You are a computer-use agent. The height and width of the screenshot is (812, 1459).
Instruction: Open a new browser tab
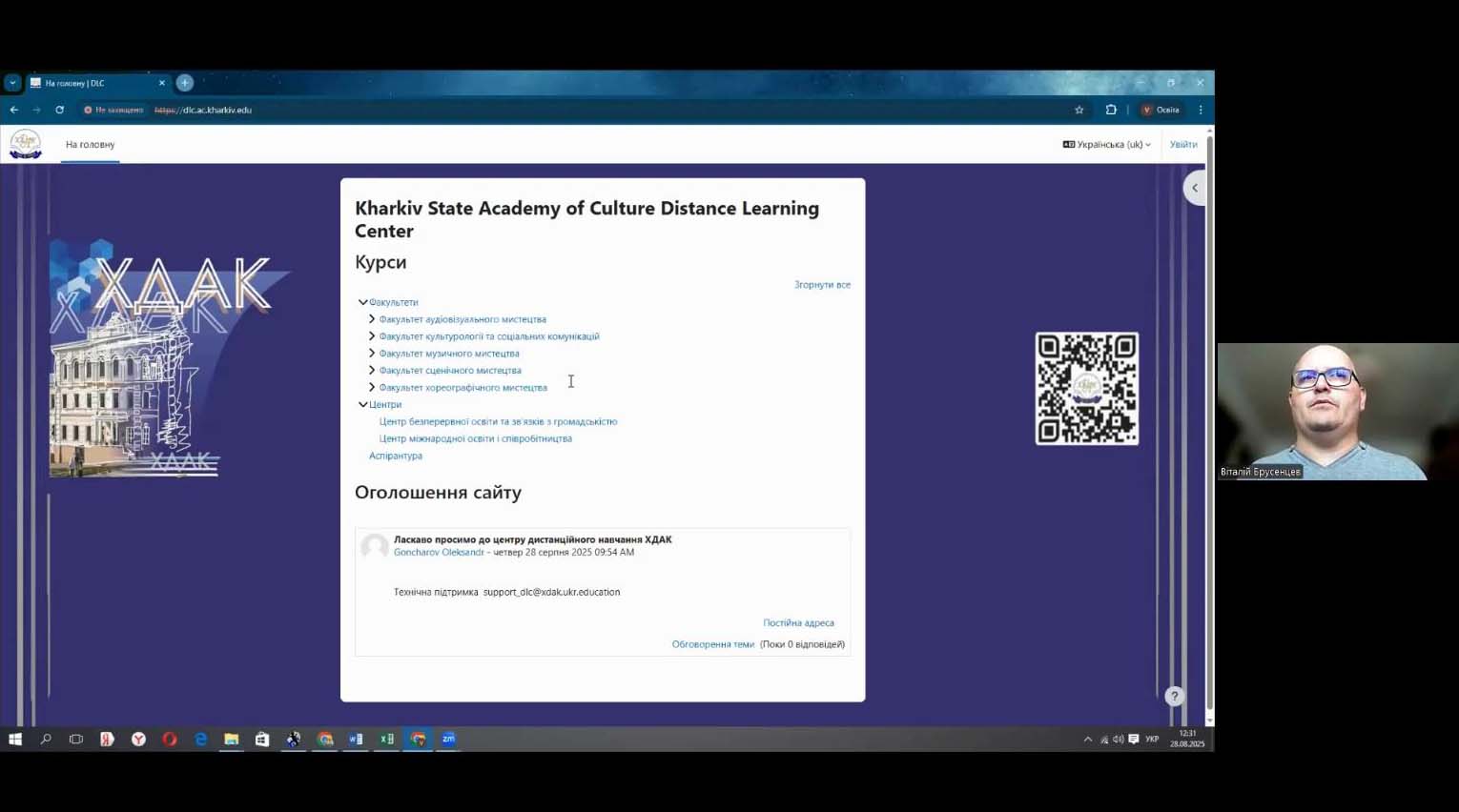[x=185, y=83]
